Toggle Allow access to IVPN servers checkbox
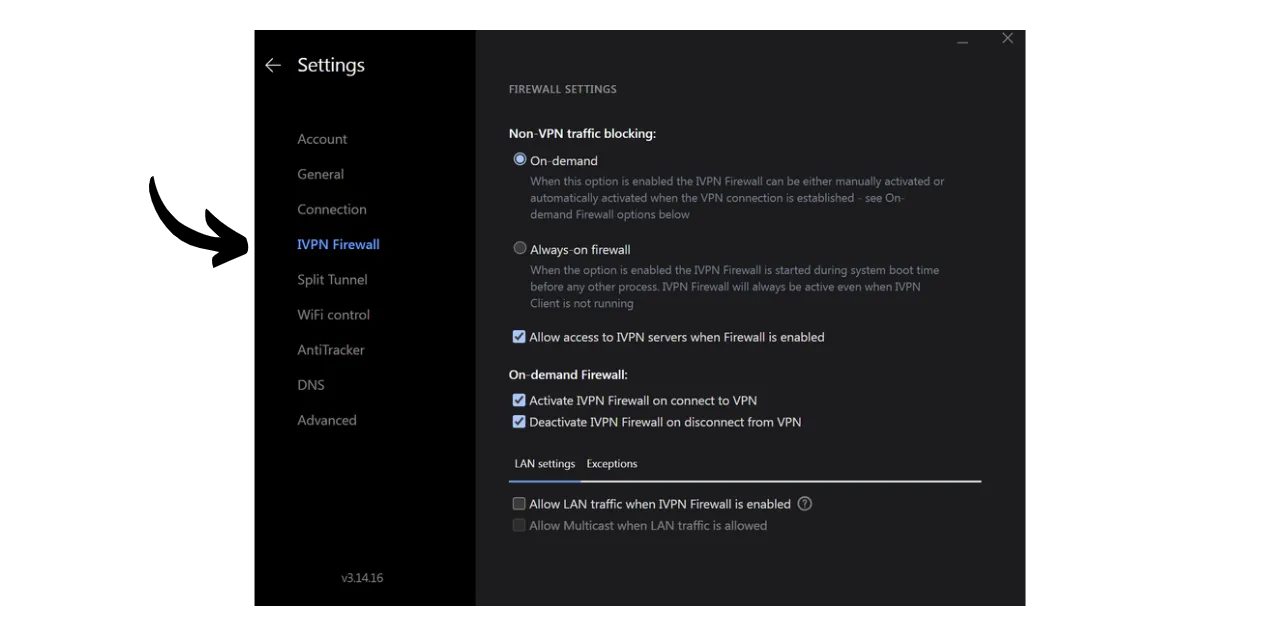Viewport: 1280px width, 636px height. pos(519,337)
